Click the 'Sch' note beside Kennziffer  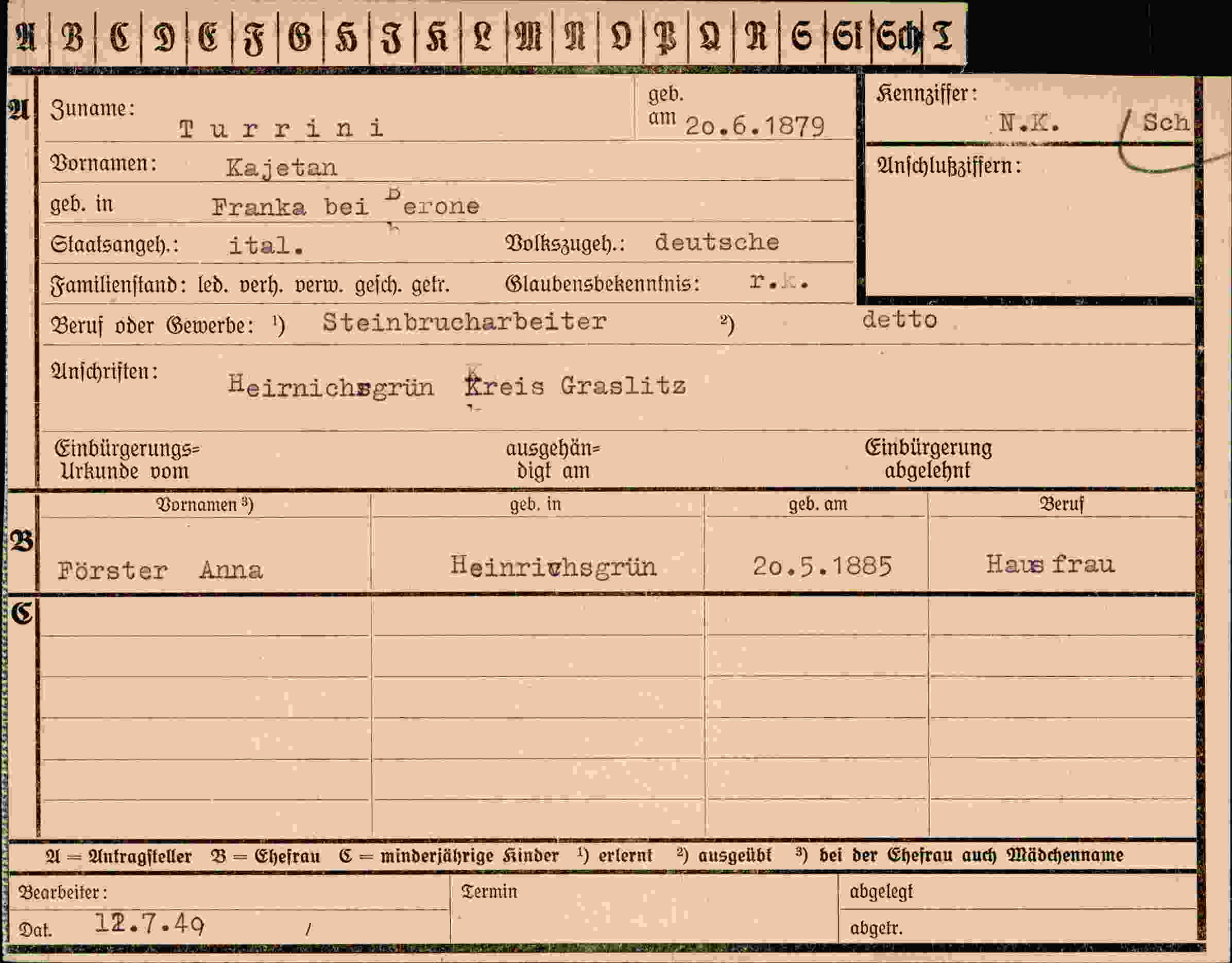[1166, 122]
